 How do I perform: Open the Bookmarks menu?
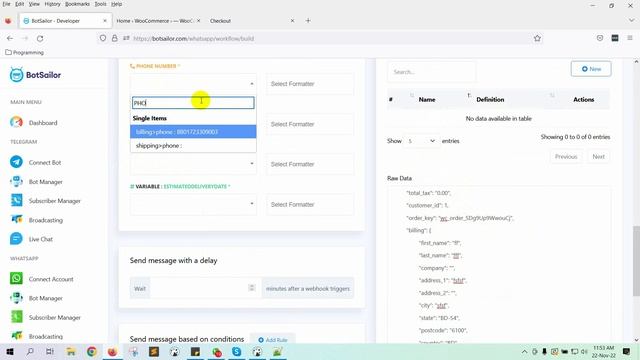tap(77, 4)
